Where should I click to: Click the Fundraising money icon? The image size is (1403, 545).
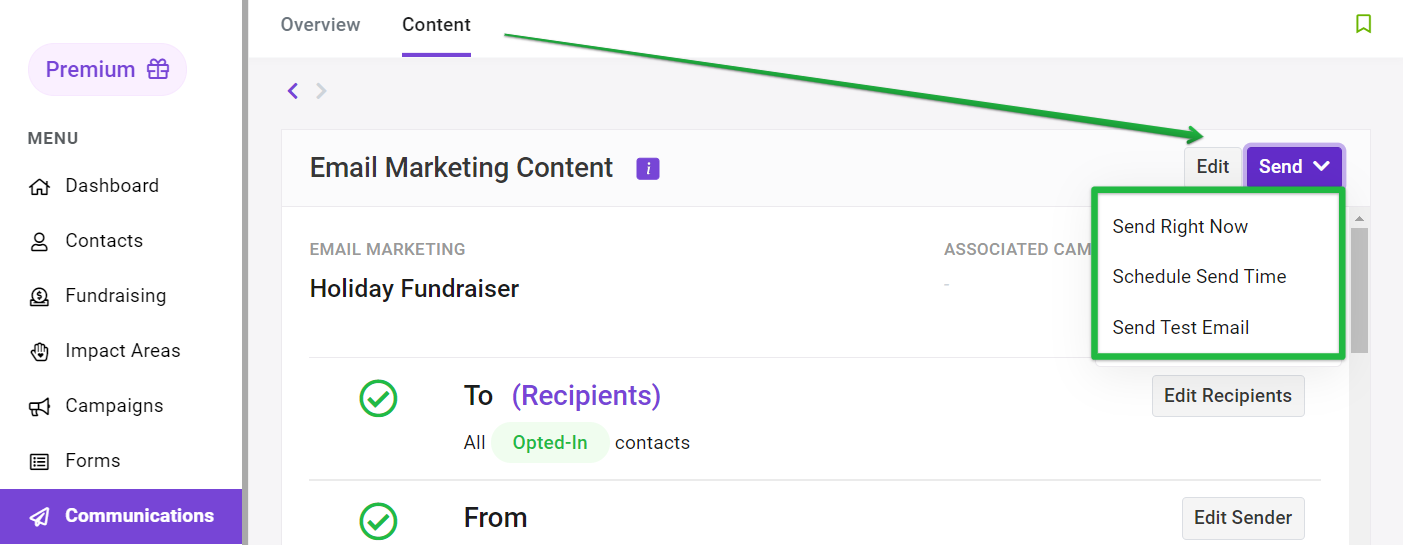[x=39, y=296]
